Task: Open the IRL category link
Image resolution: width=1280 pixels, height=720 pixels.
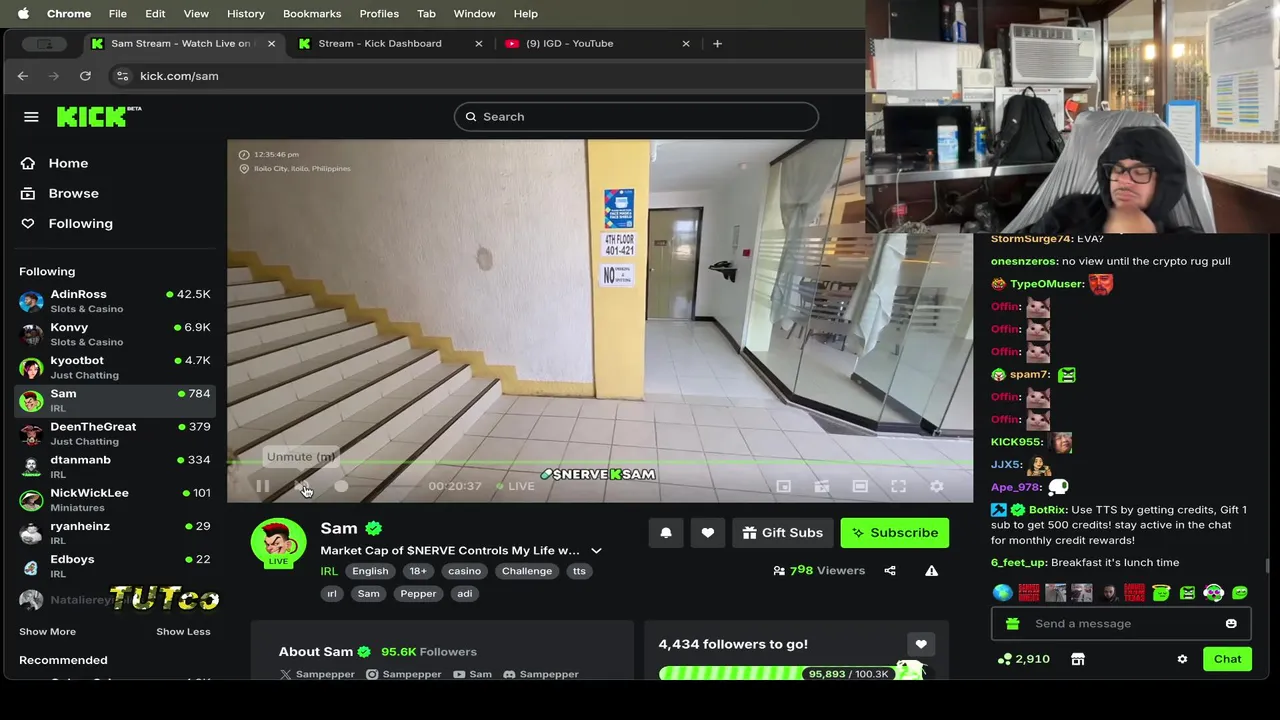Action: click(x=329, y=571)
